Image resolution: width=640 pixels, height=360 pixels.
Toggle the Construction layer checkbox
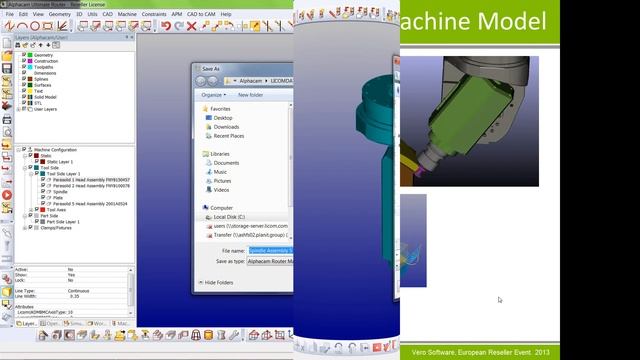24,61
